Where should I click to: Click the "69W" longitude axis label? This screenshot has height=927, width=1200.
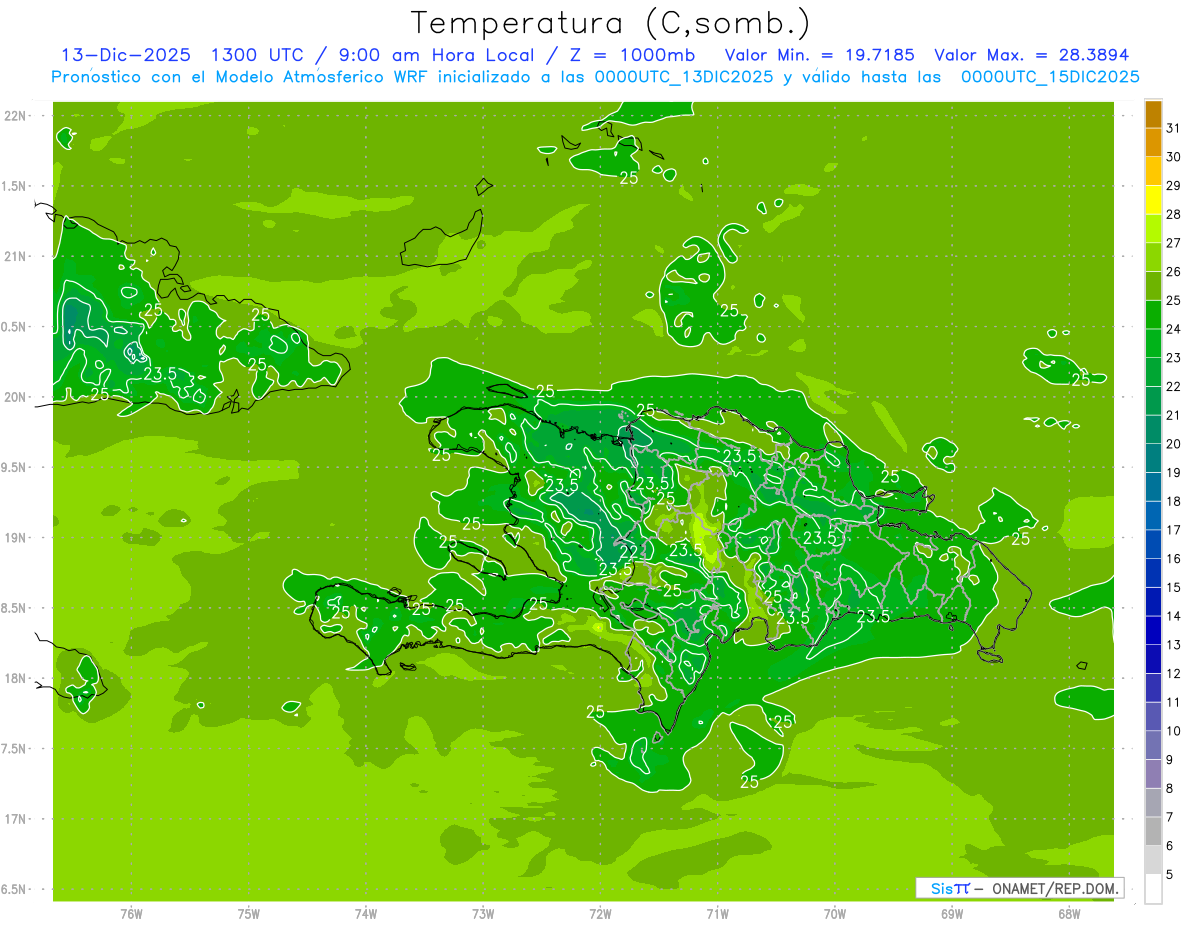point(951,913)
